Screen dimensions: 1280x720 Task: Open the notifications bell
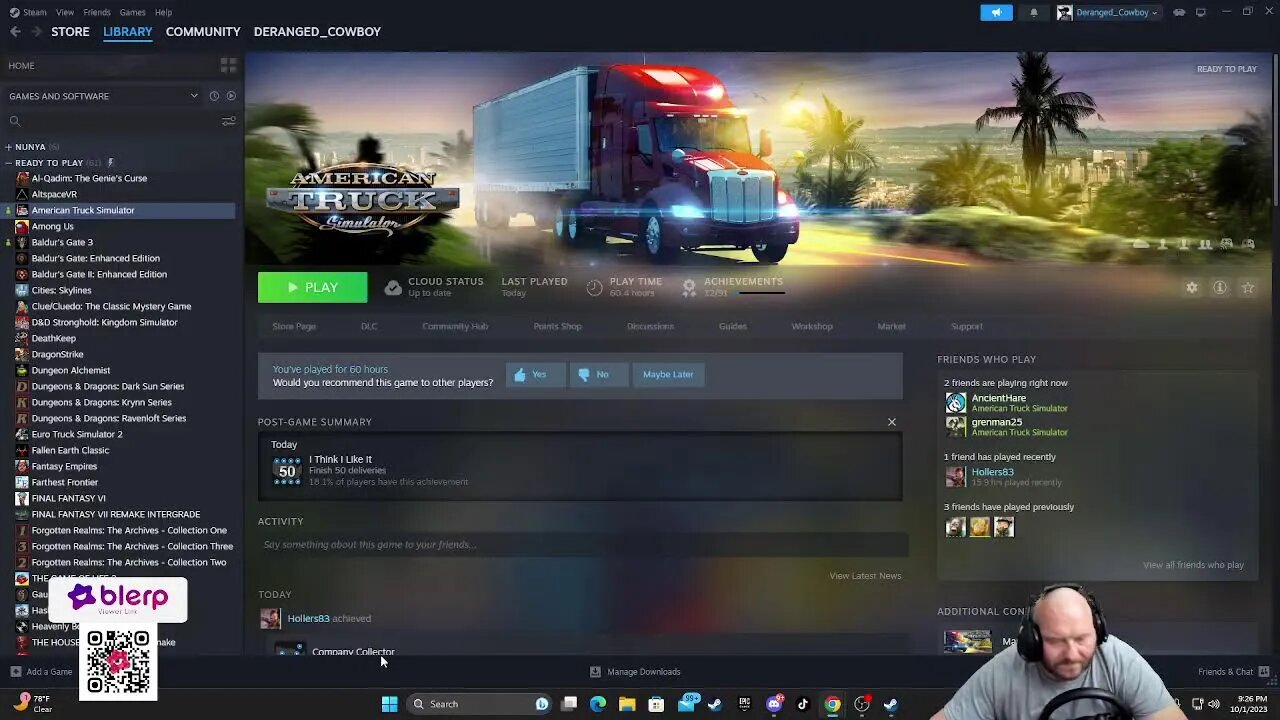coord(1034,12)
